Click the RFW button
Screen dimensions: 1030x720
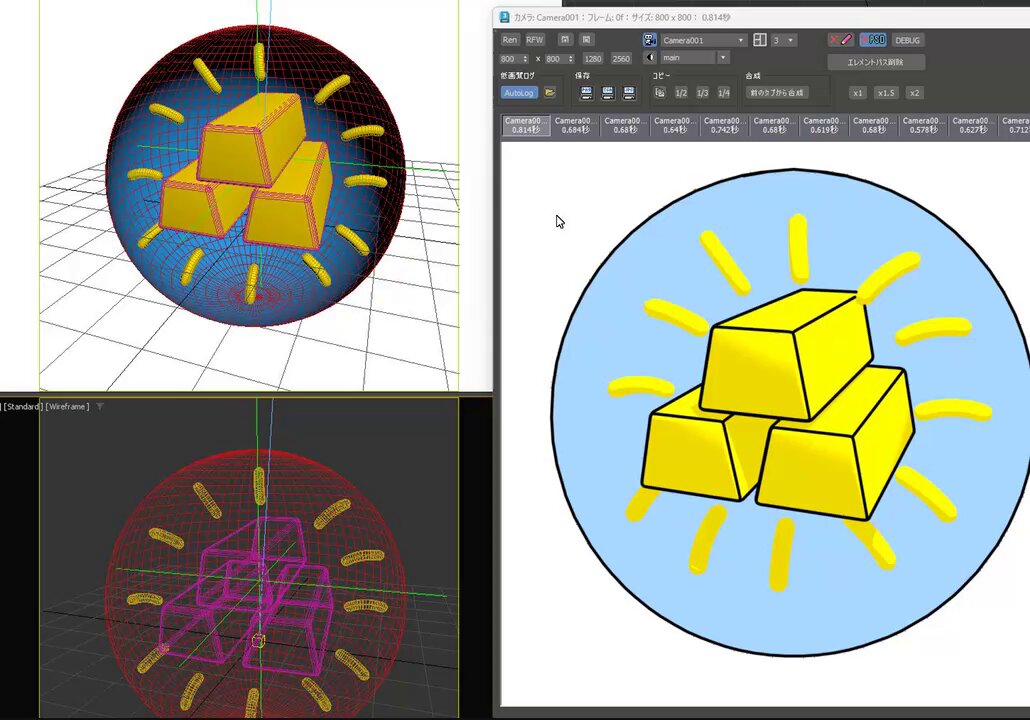pyautogui.click(x=535, y=40)
